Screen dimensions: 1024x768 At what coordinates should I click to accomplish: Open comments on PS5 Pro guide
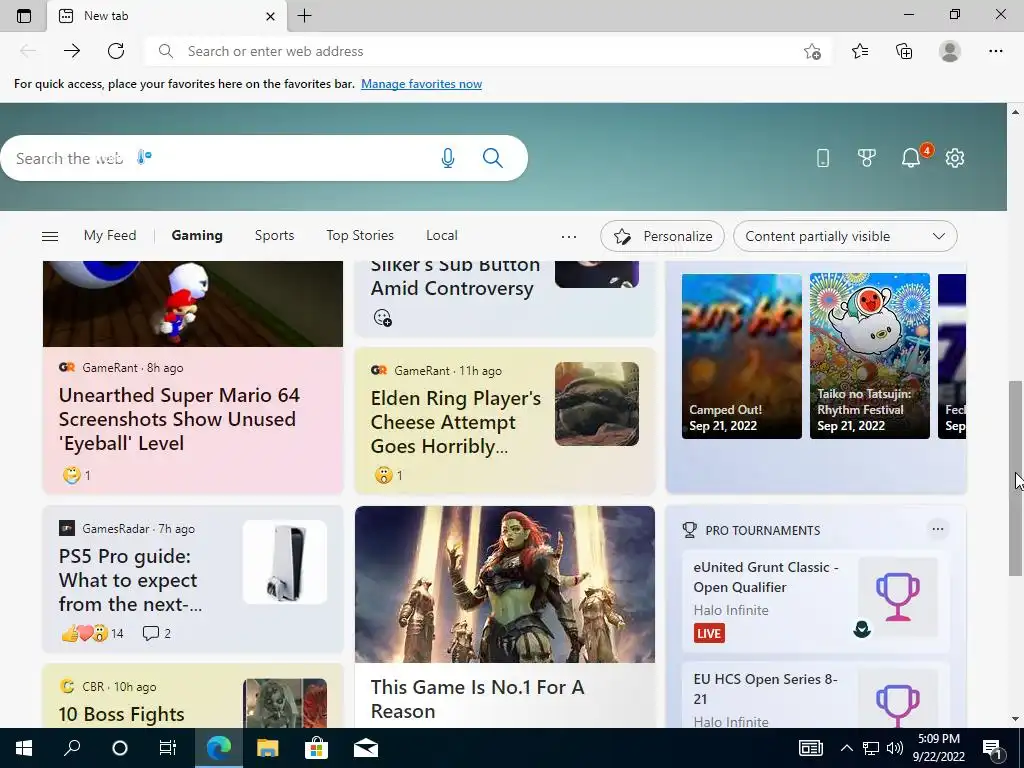(157, 633)
